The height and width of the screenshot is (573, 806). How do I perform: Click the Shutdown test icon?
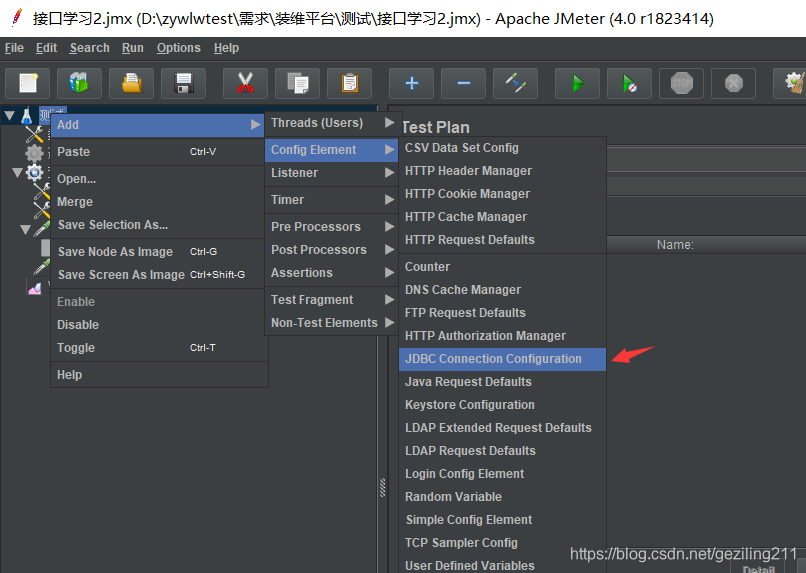click(734, 83)
